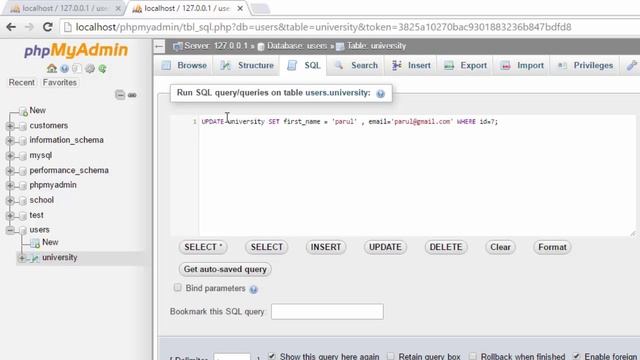
Task: Click the UPDATE query template button
Action: point(385,247)
